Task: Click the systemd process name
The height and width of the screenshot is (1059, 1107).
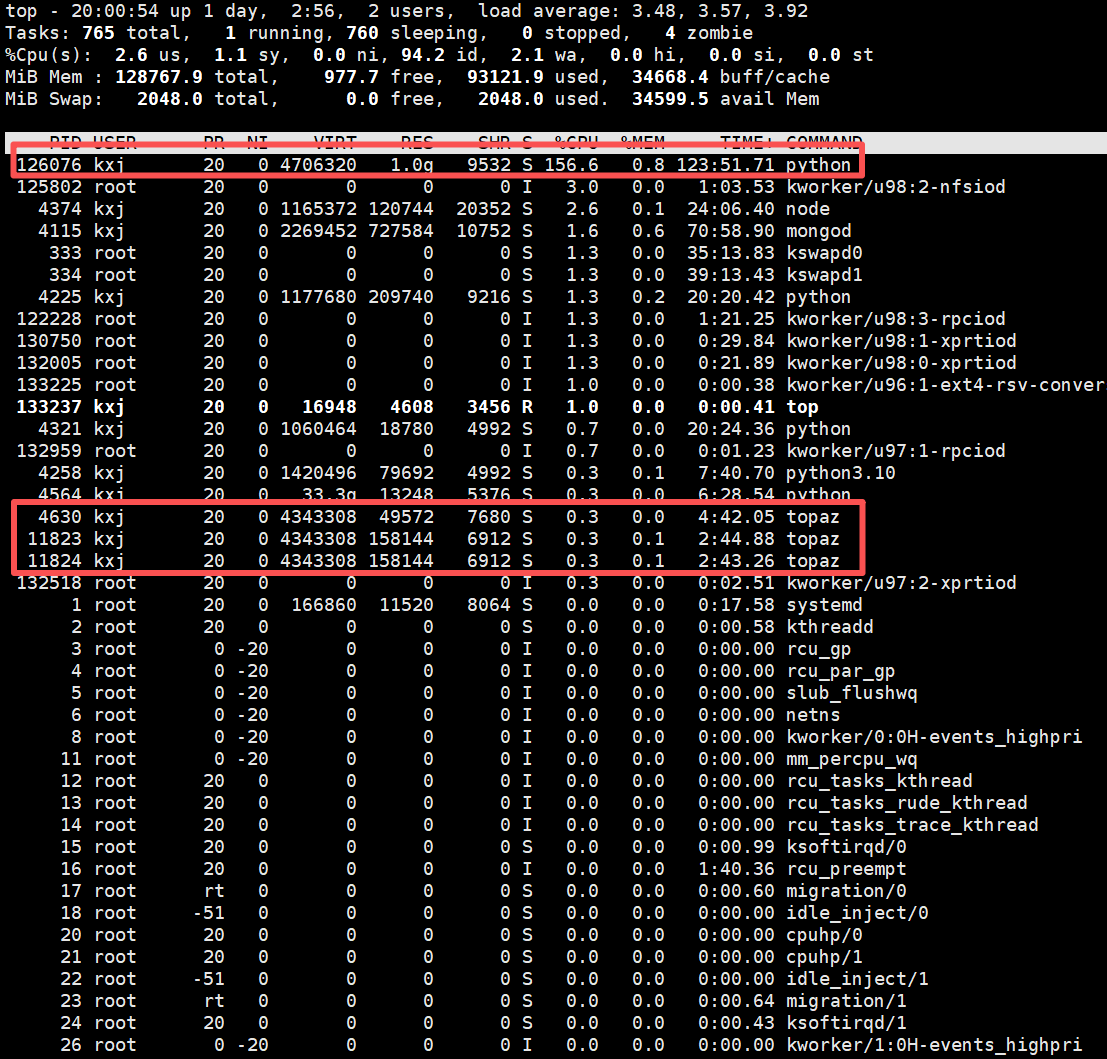Action: pyautogui.click(x=824, y=605)
